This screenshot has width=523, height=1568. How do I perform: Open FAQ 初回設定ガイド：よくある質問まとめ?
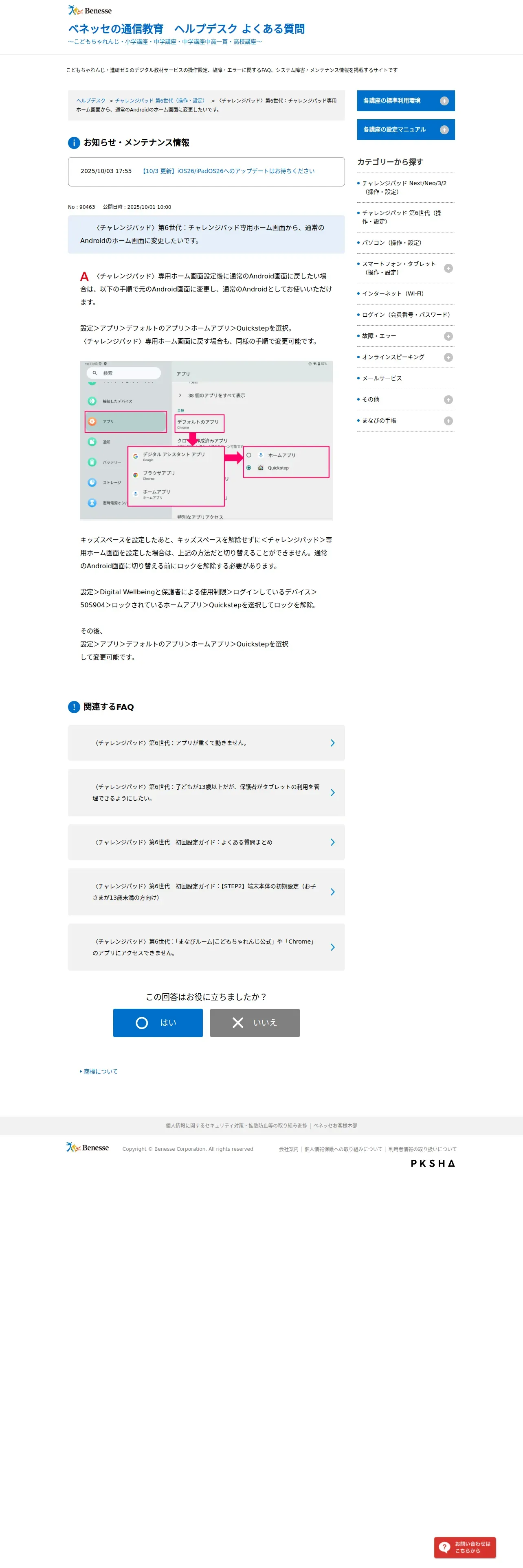click(207, 843)
